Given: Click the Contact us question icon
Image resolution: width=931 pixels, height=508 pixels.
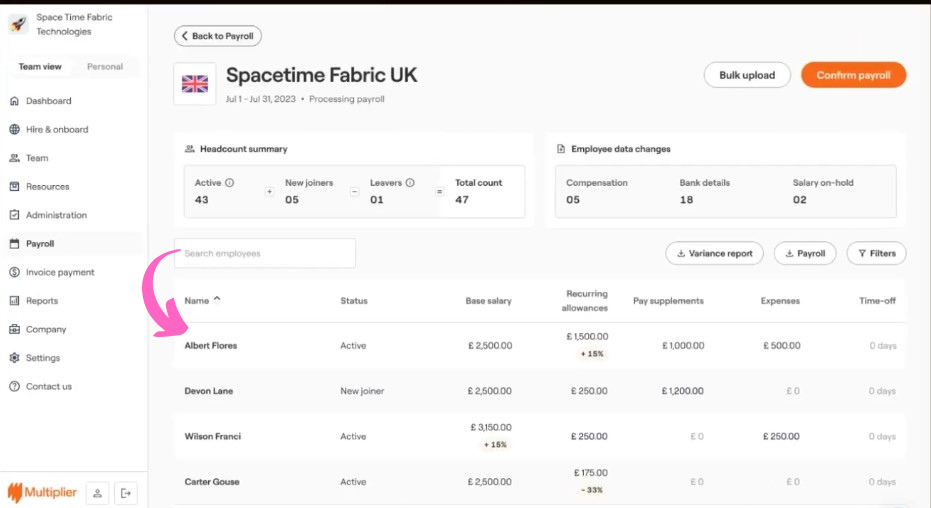Looking at the screenshot, I should (14, 386).
